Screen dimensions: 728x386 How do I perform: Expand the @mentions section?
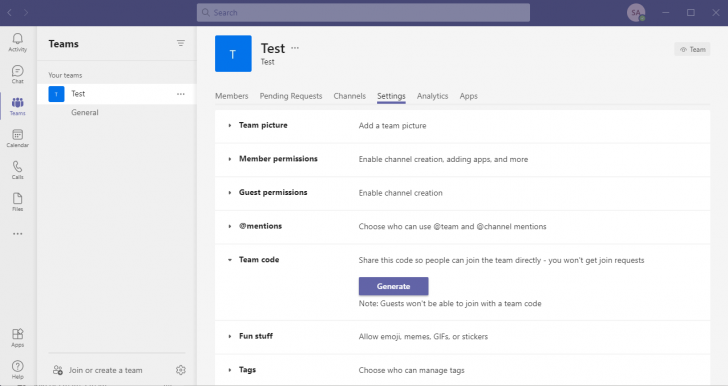[x=230, y=226]
